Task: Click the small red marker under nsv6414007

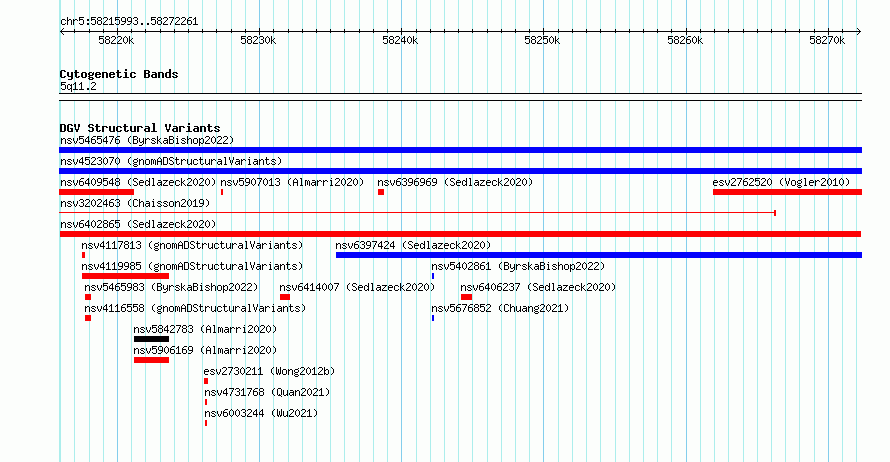Action: (x=285, y=297)
